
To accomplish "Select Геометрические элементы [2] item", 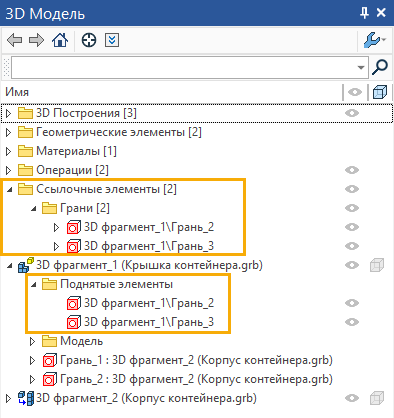I will click(119, 132).
